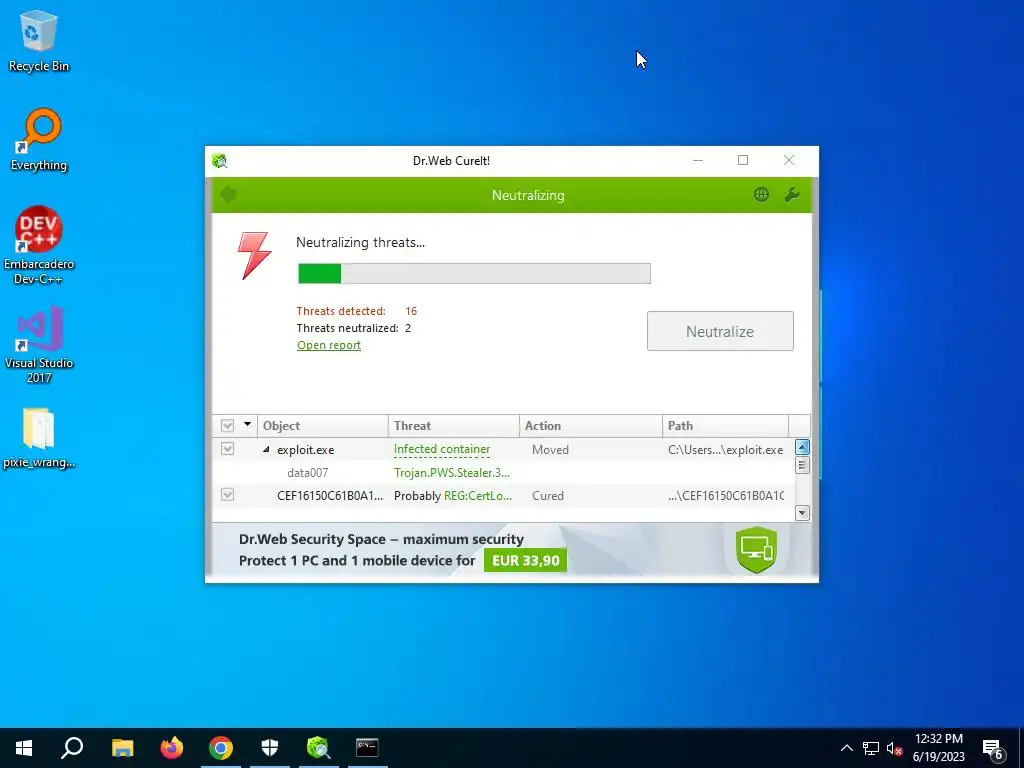Image resolution: width=1024 pixels, height=768 pixels.
Task: Select the exploit.exe object name
Action: coord(305,450)
